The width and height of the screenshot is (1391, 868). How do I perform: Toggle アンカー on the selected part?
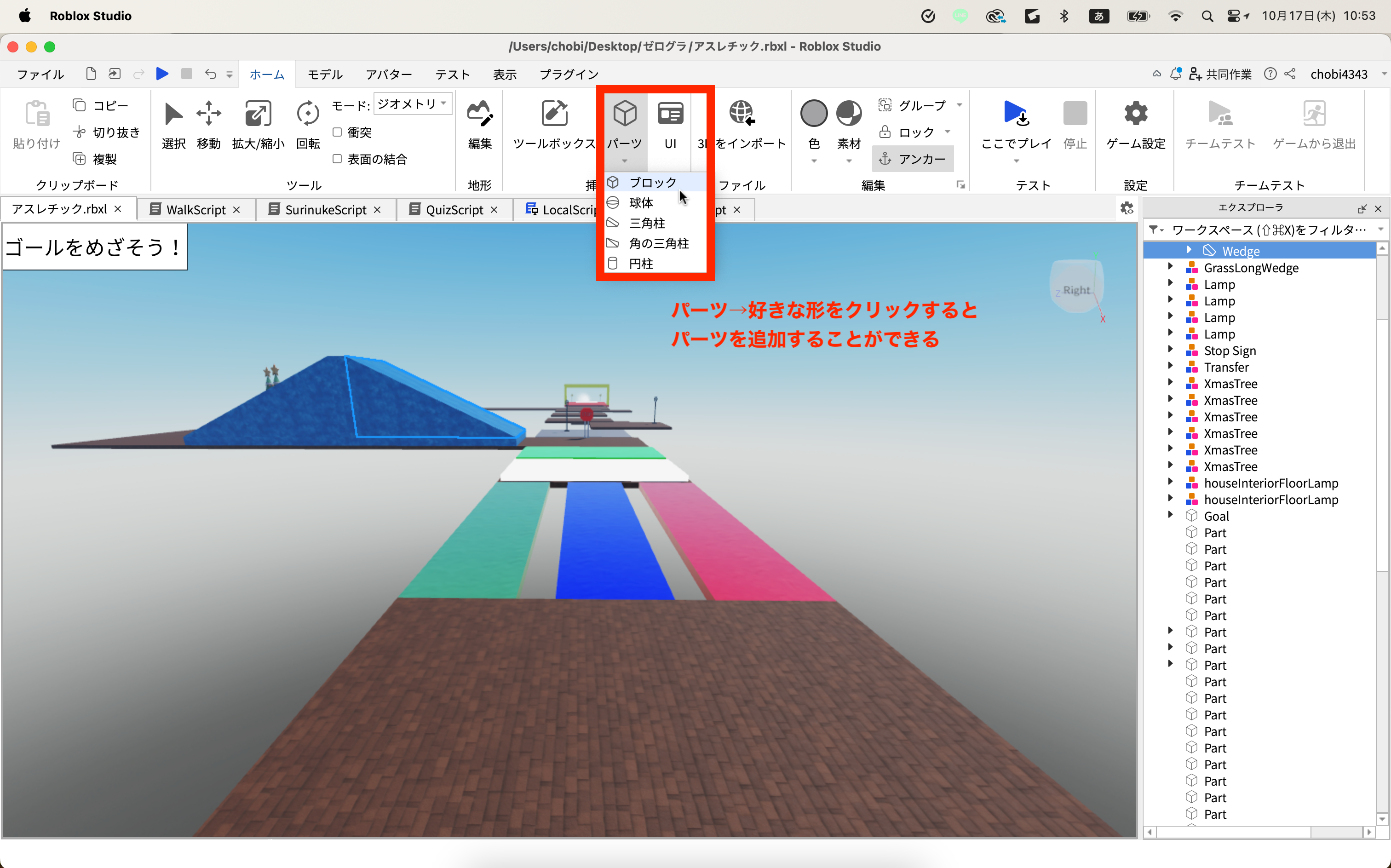tap(914, 158)
